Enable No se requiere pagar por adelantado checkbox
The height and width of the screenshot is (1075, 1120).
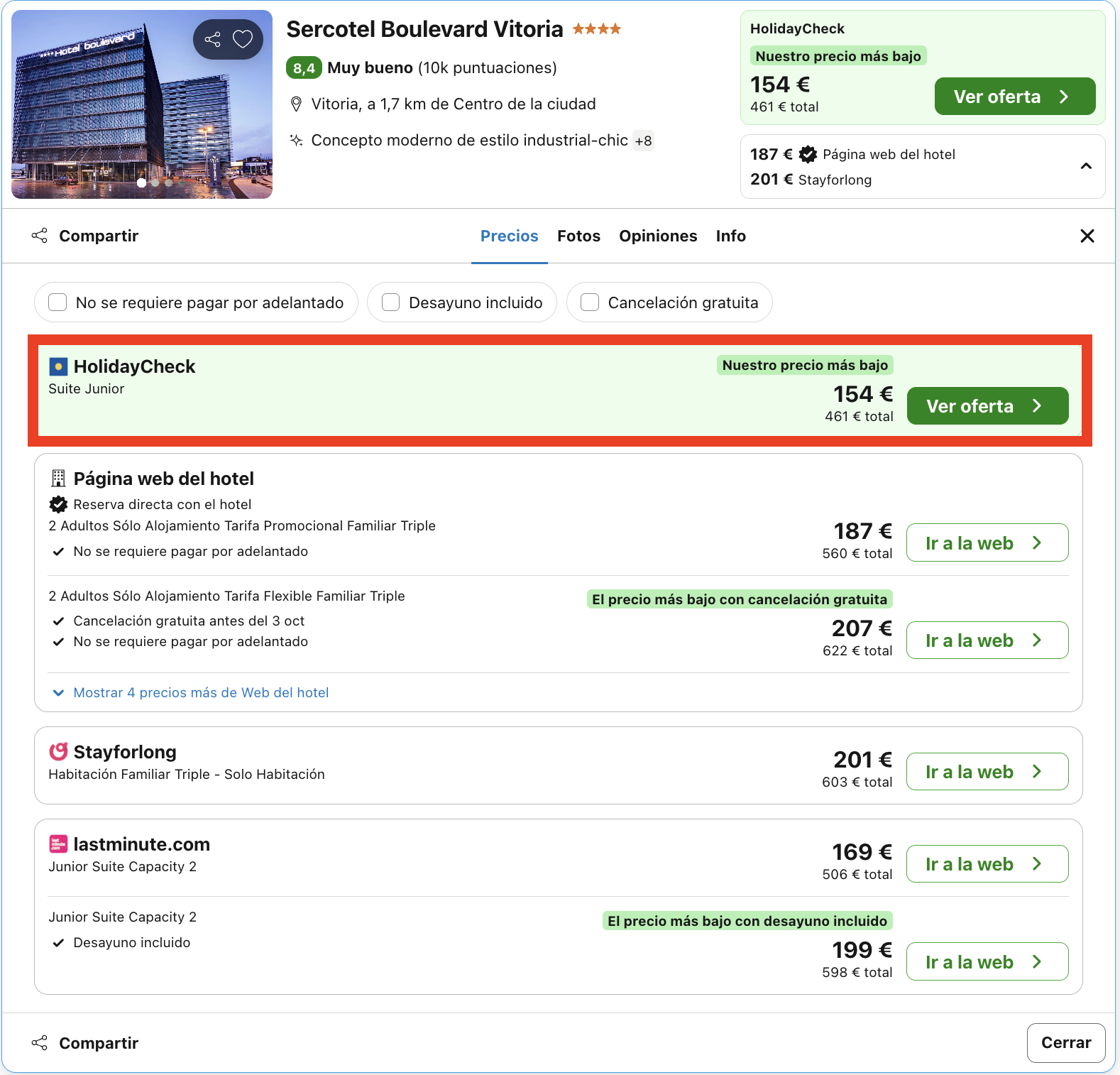(x=57, y=302)
